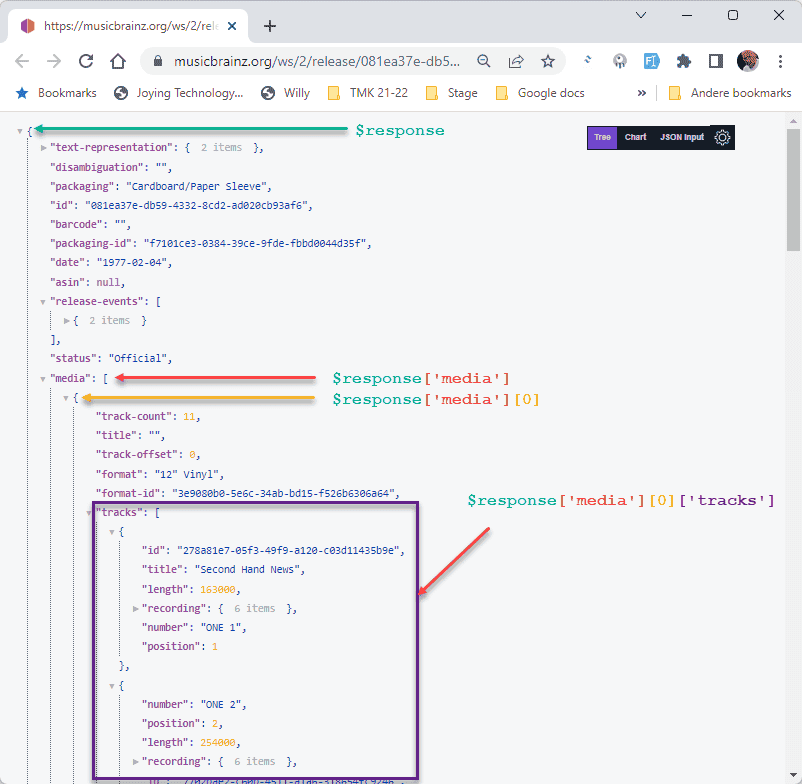This screenshot has width=805, height=784.
Task: Click the id value 081ea37e-db59-4332-8cd2-ad020cb93af6
Action: click(197, 205)
